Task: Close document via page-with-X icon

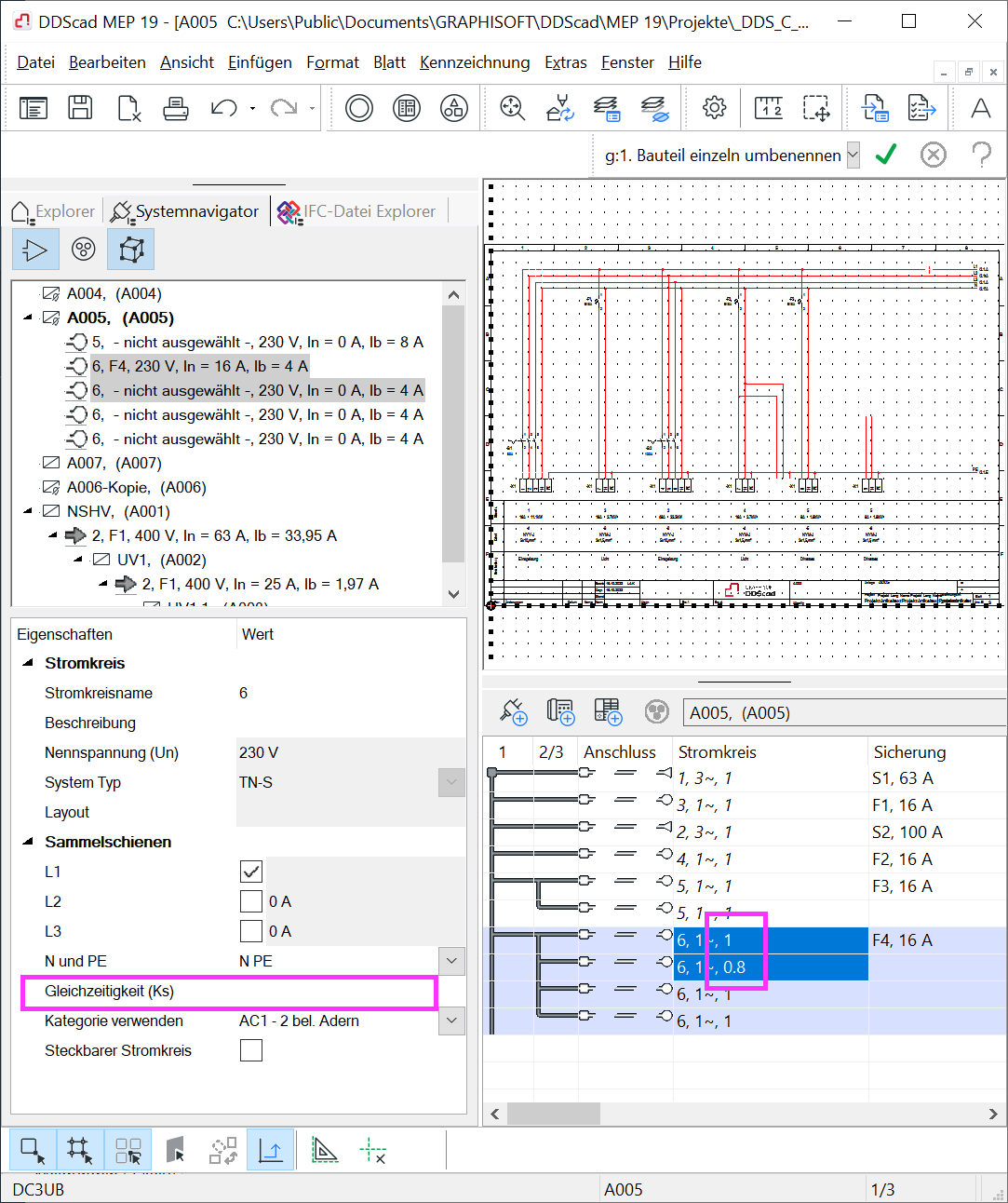Action: 129,108
